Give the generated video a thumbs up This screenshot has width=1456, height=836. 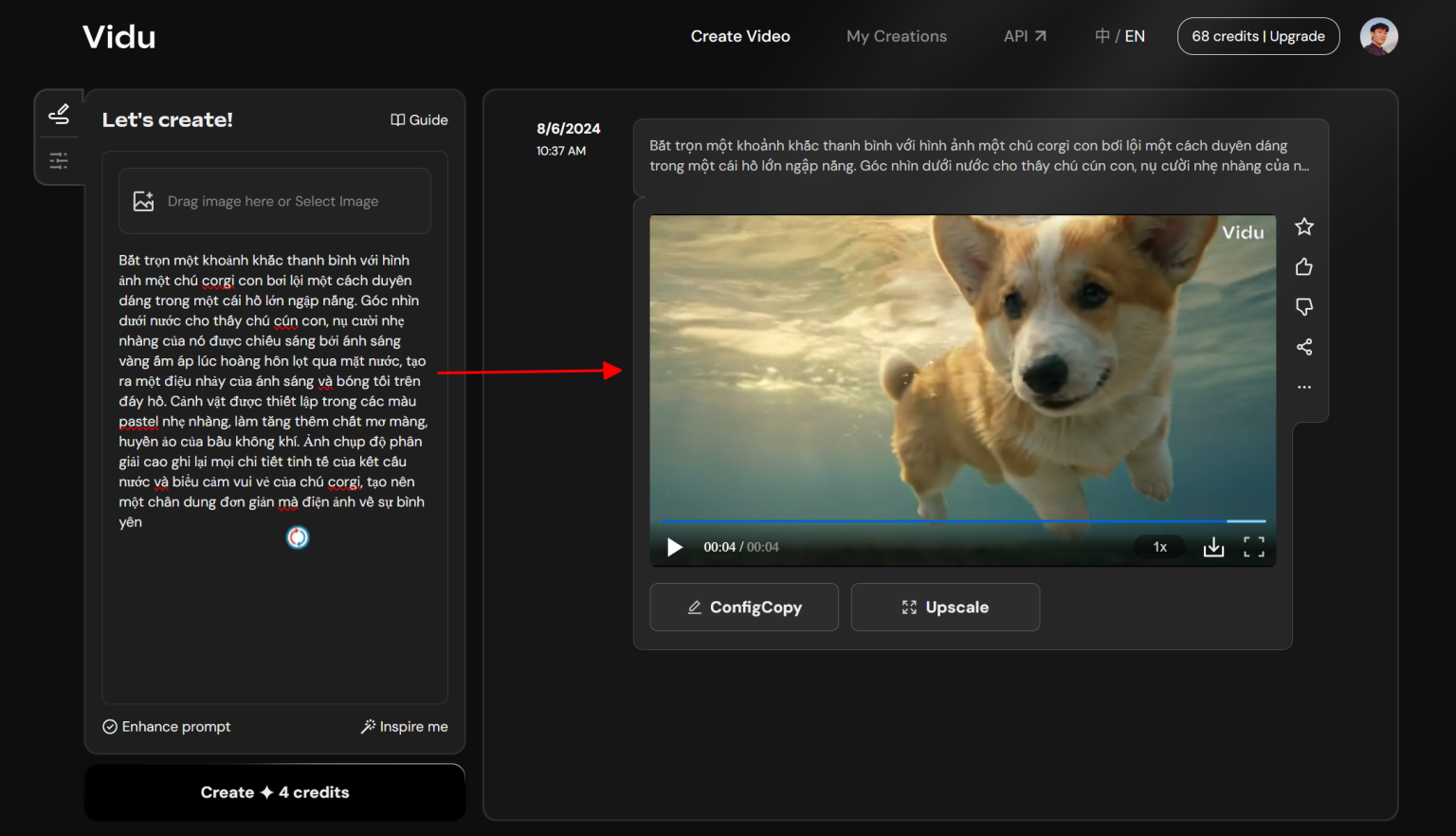click(x=1303, y=266)
